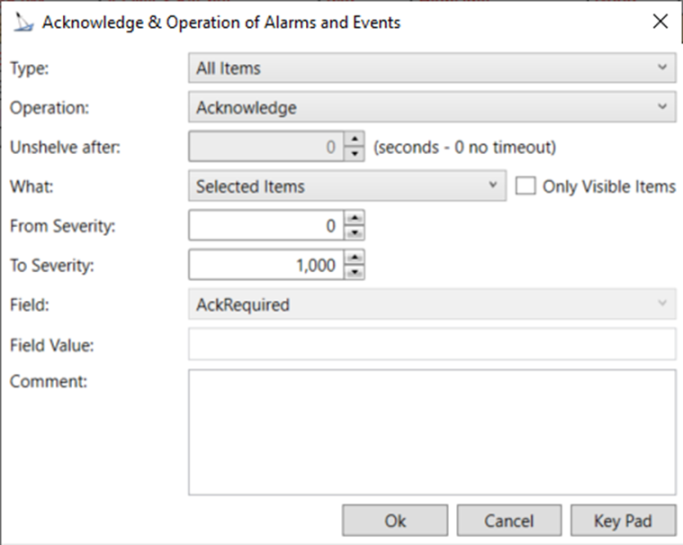Decrease the From Severity value with down arrow
This screenshot has width=683, height=545.
coord(354,232)
